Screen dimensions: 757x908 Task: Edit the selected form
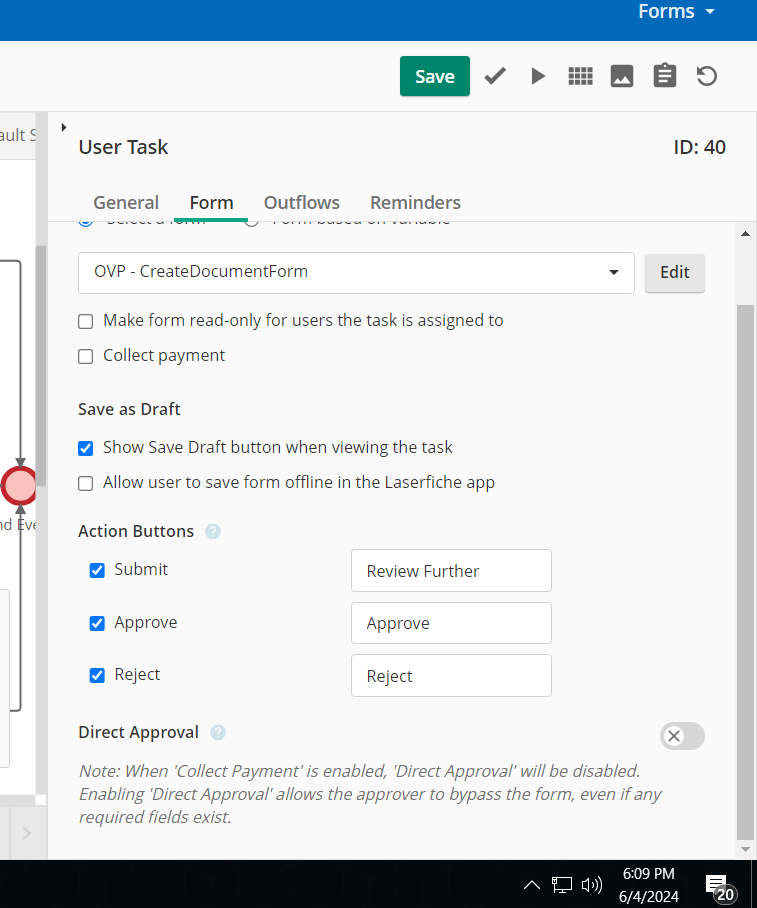[675, 273]
